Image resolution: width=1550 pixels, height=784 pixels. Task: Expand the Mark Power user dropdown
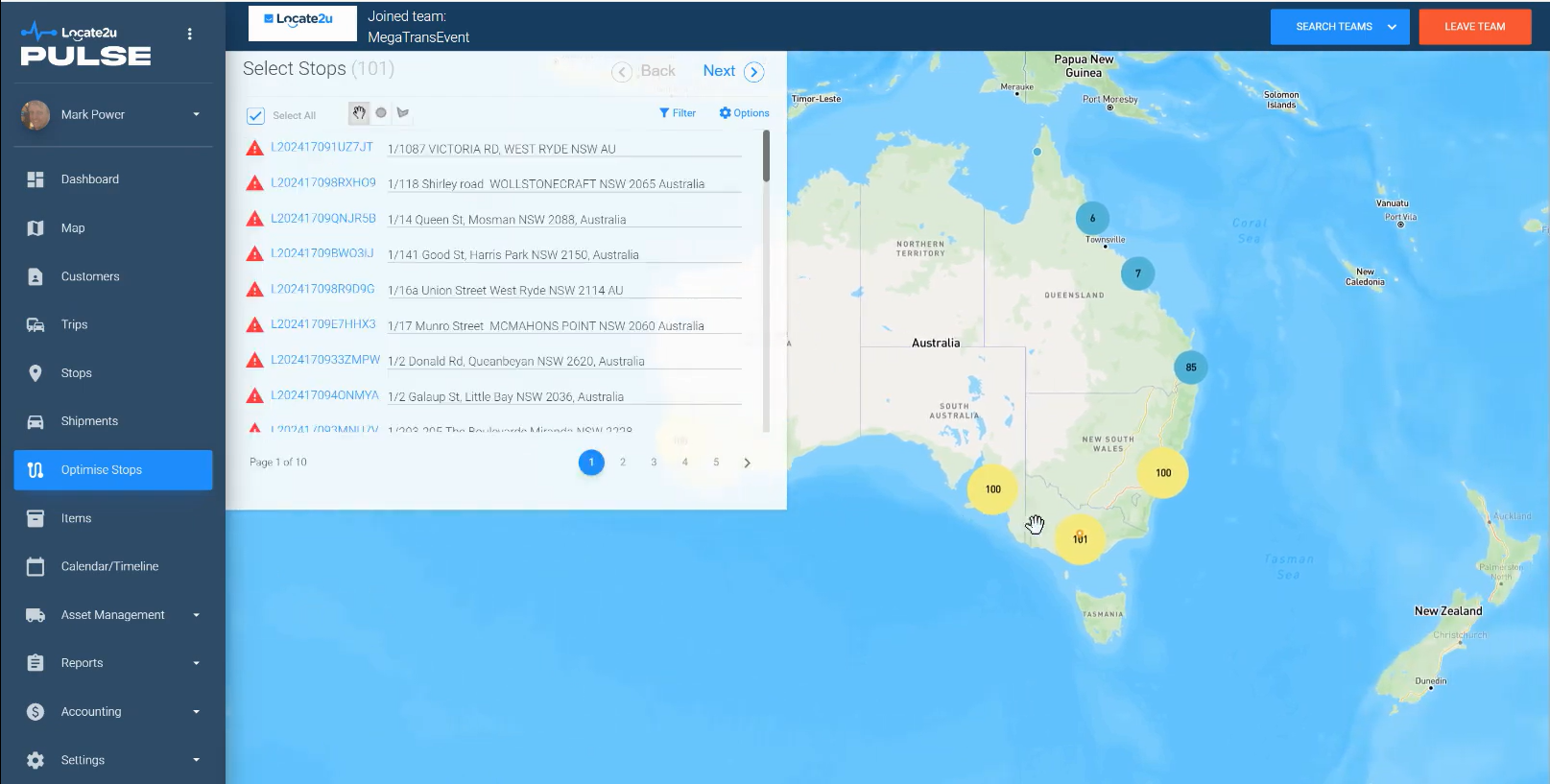click(196, 114)
